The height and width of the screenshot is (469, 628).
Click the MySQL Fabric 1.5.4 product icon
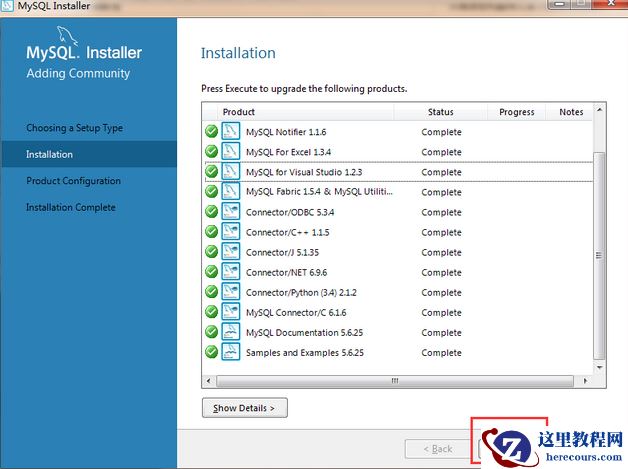[231, 191]
